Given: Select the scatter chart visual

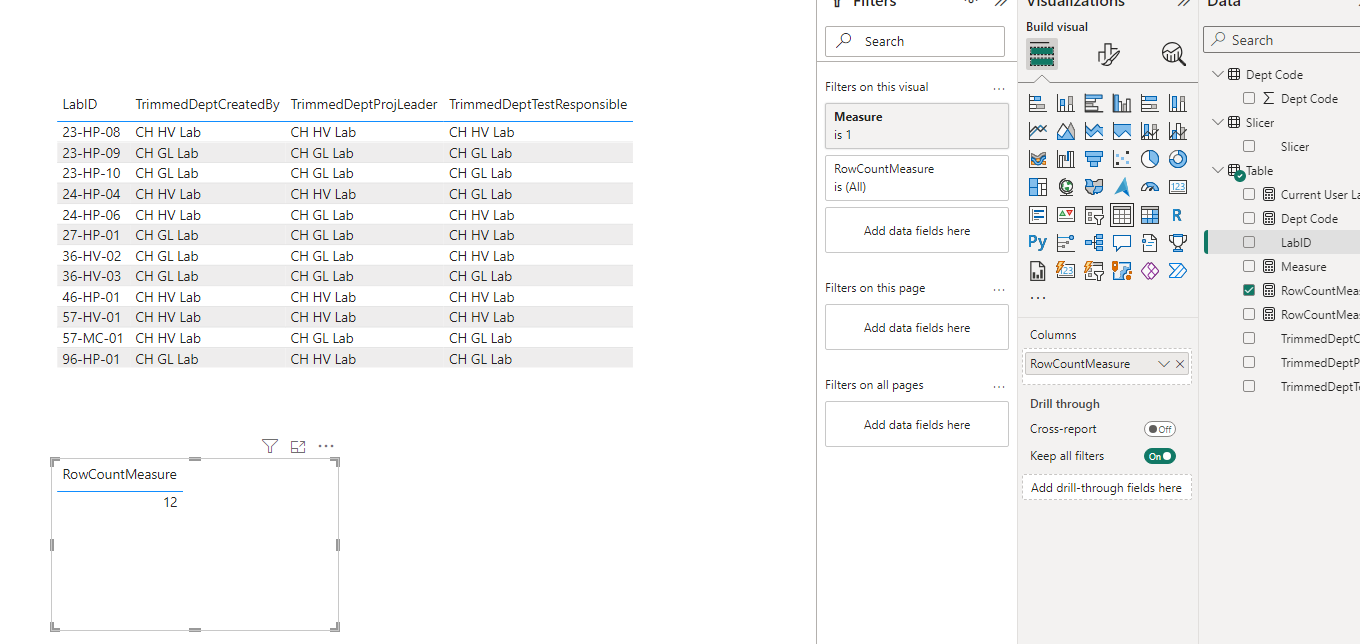Looking at the screenshot, I should coord(1121,159).
